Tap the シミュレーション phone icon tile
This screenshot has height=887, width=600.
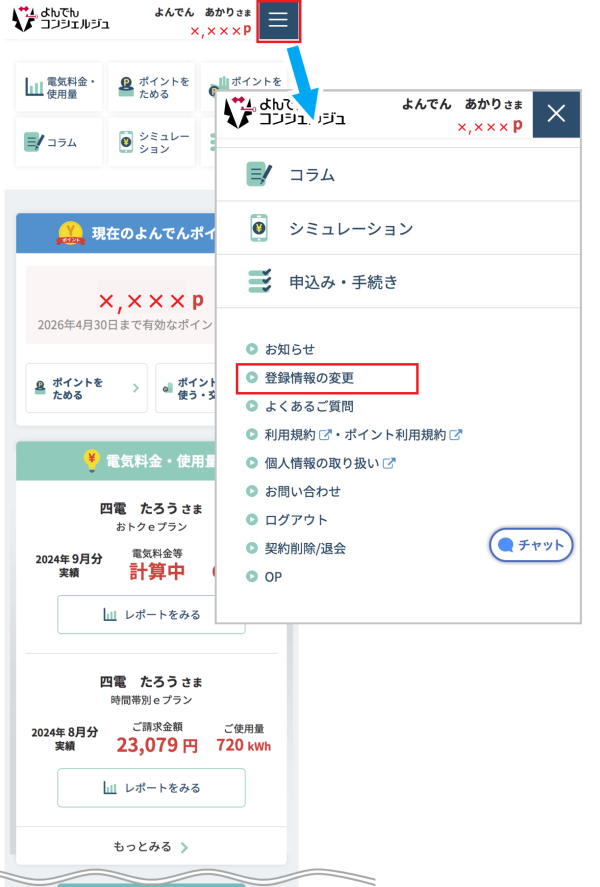pos(125,141)
